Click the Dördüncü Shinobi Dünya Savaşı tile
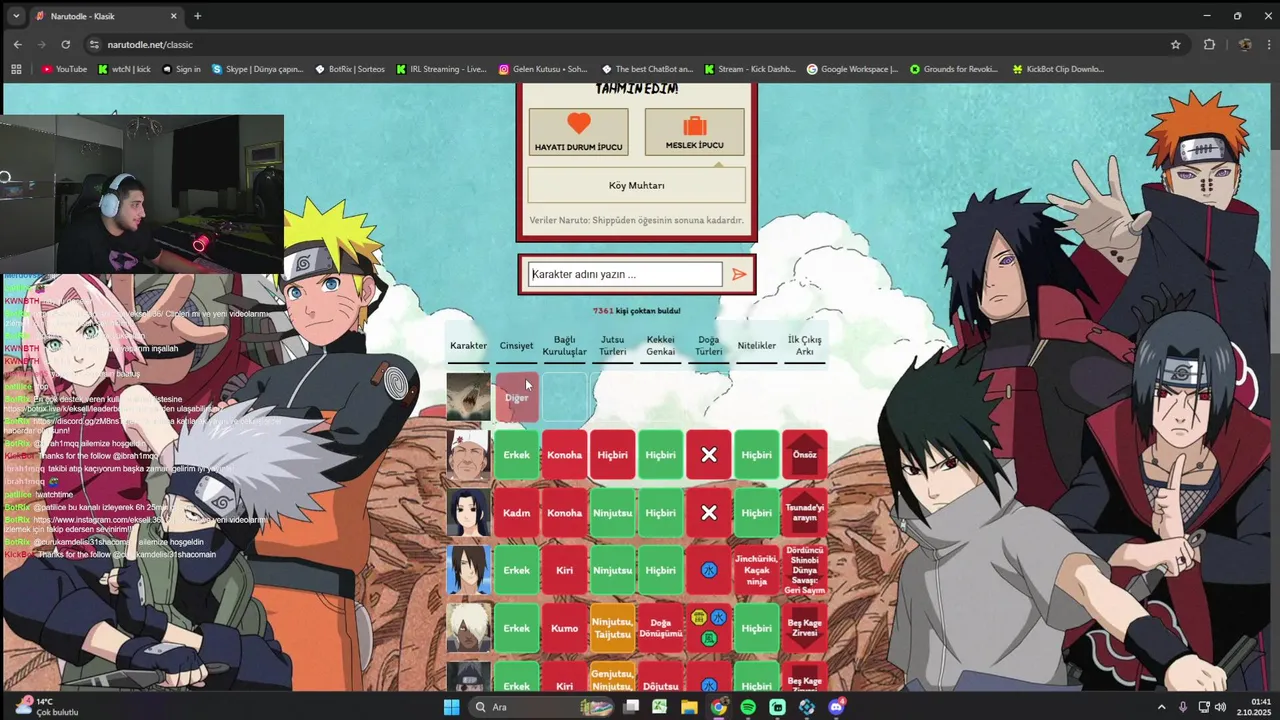 coord(804,571)
